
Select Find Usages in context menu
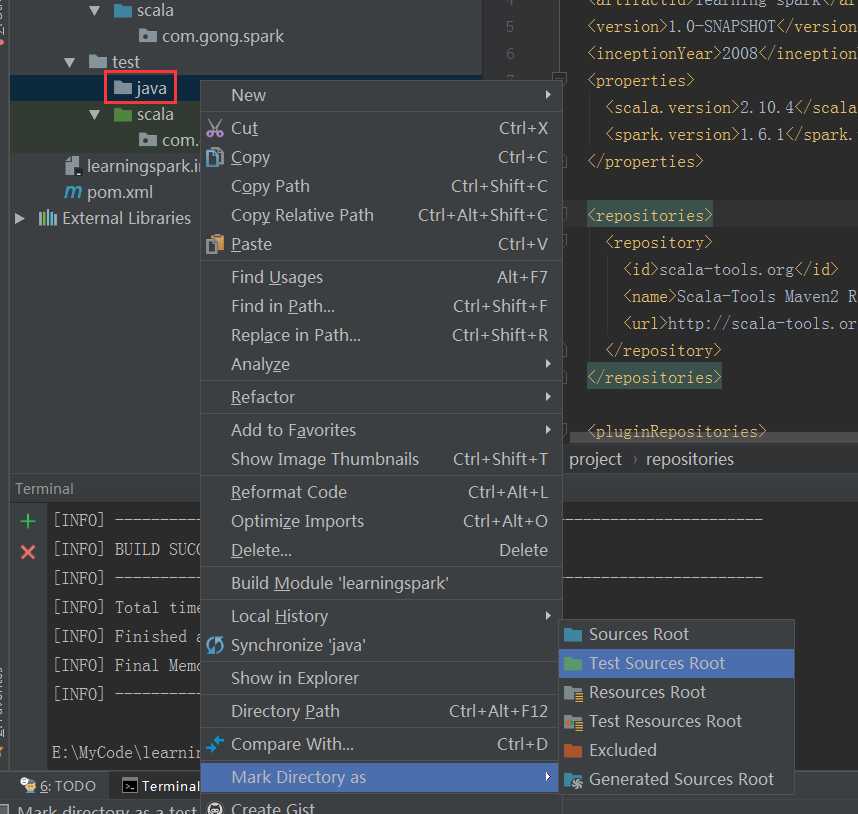coord(381,277)
